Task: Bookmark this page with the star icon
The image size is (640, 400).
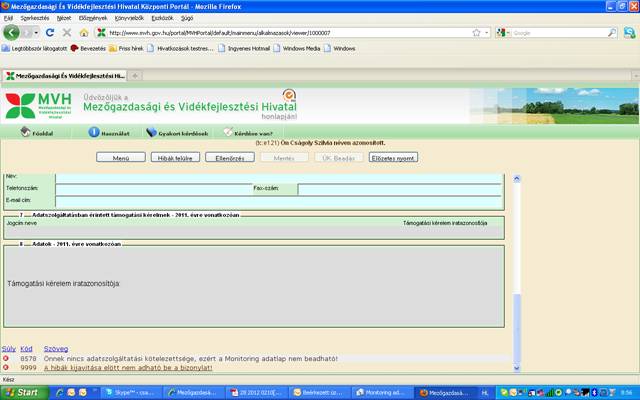Action: pyautogui.click(x=476, y=33)
